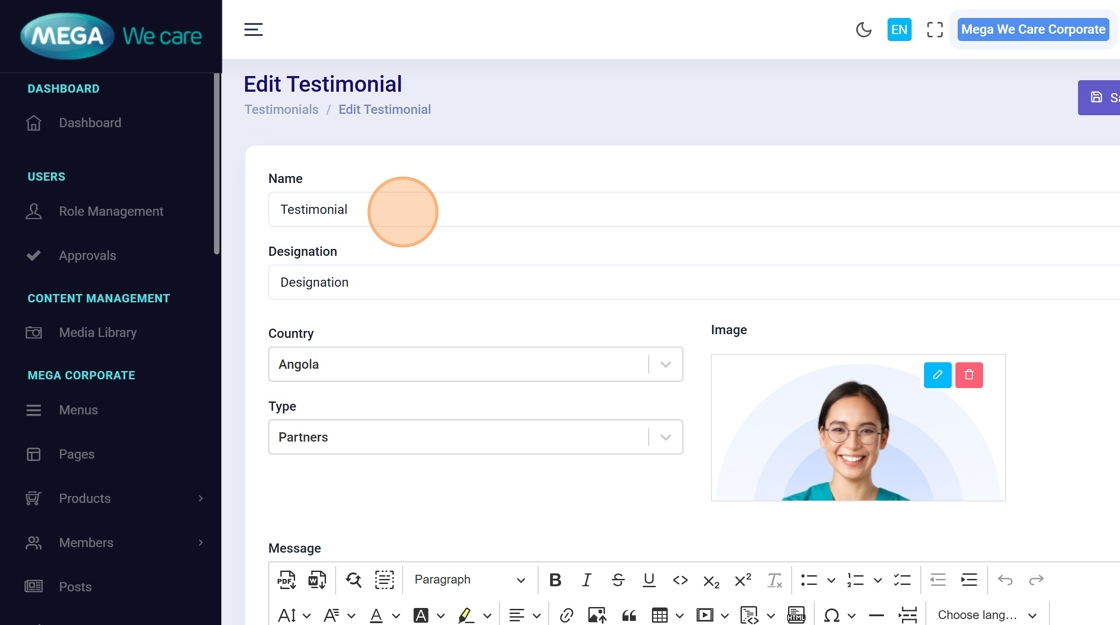
Task: Click the Mega We Care Corporate button
Action: point(1033,30)
